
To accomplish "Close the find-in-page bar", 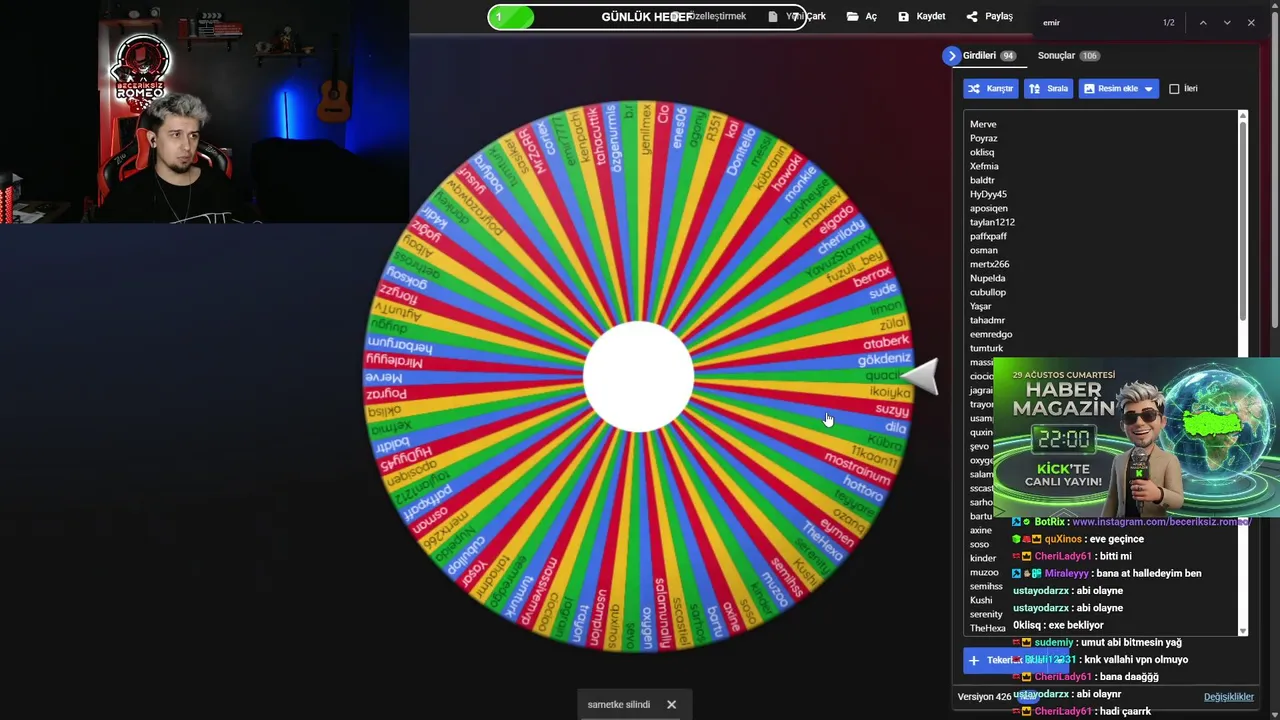I will (1251, 23).
